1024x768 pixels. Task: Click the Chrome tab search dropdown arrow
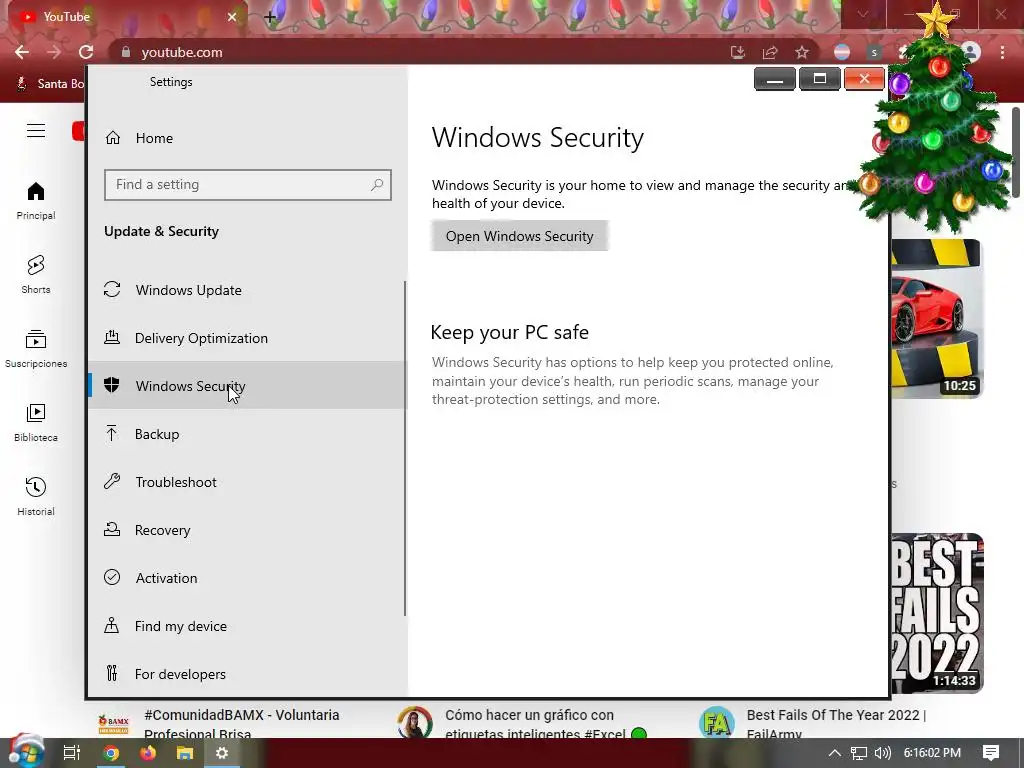(x=863, y=14)
